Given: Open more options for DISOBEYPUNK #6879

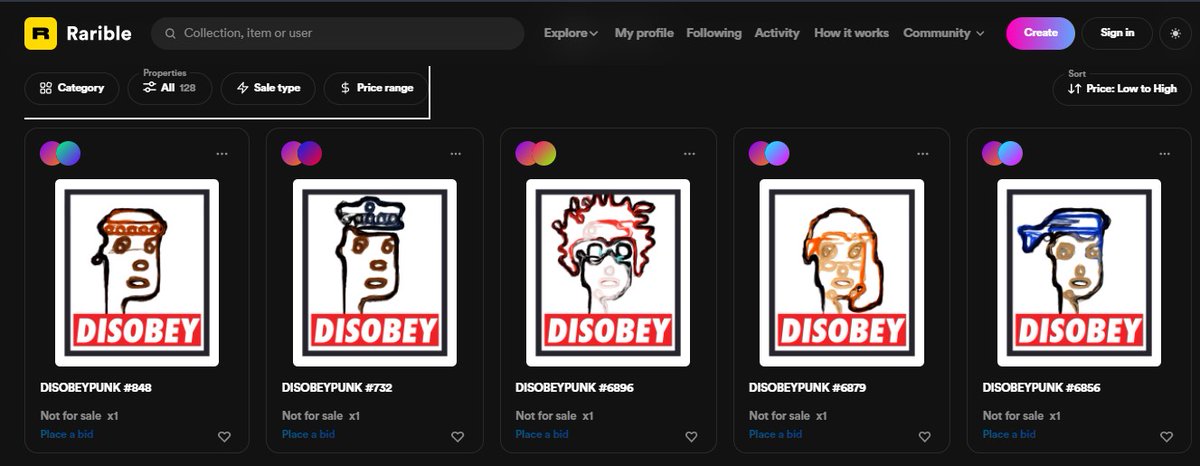Looking at the screenshot, I should [x=924, y=153].
